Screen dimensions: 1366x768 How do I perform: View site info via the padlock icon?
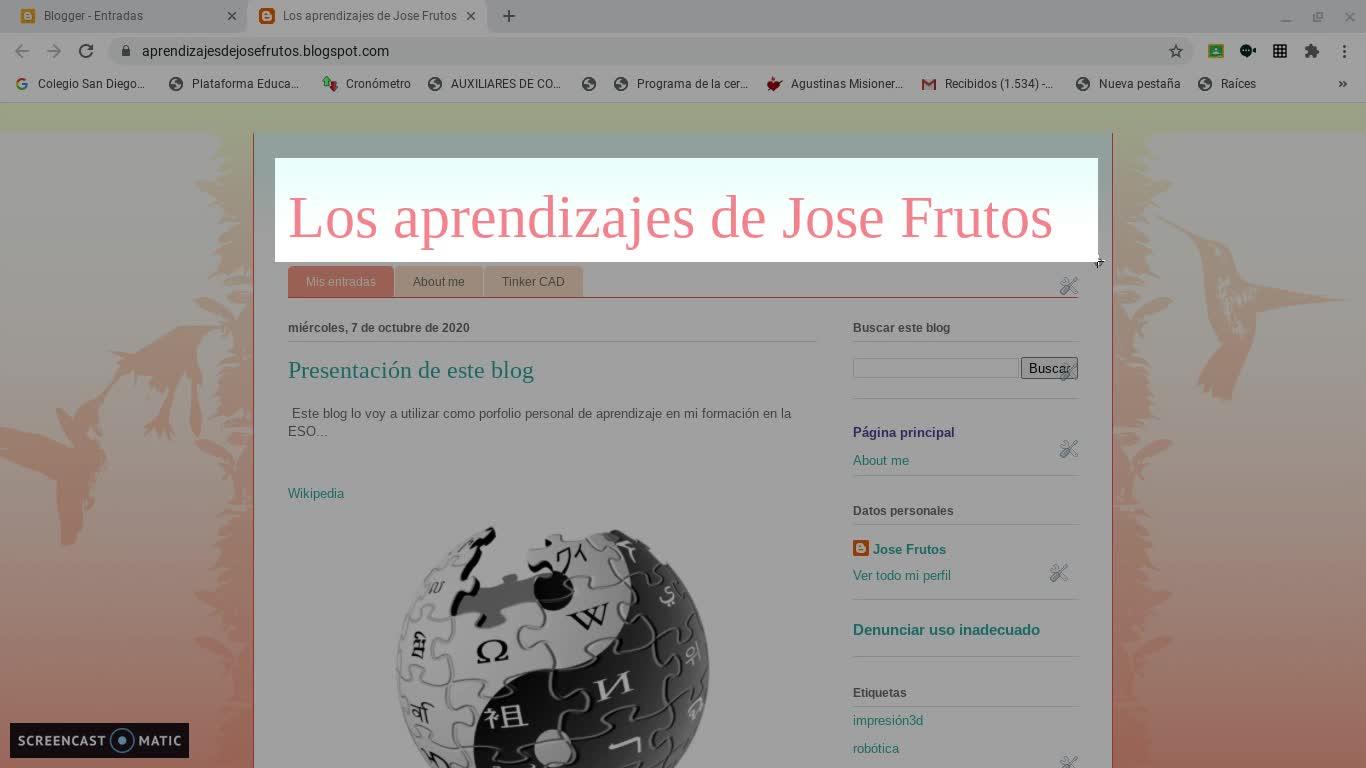pos(125,51)
